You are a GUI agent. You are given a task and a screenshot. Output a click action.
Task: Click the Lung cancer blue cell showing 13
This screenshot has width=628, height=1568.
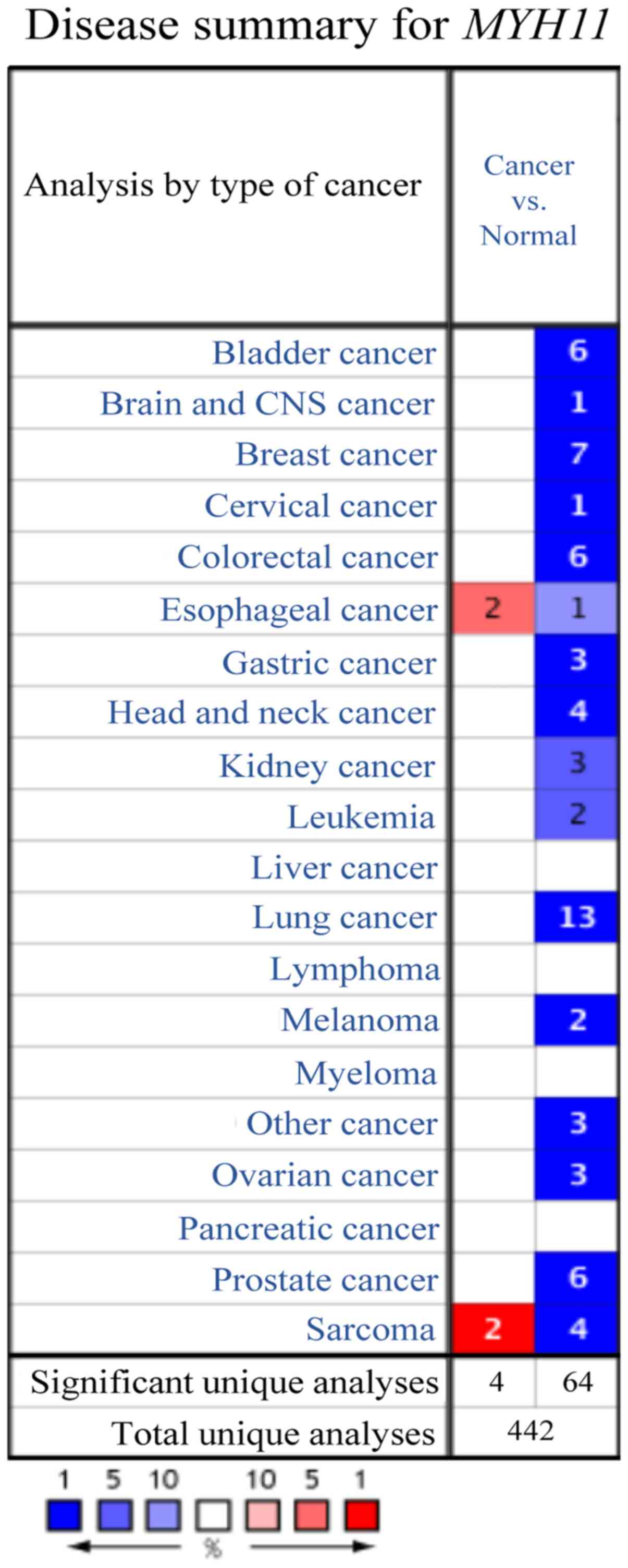point(576,917)
